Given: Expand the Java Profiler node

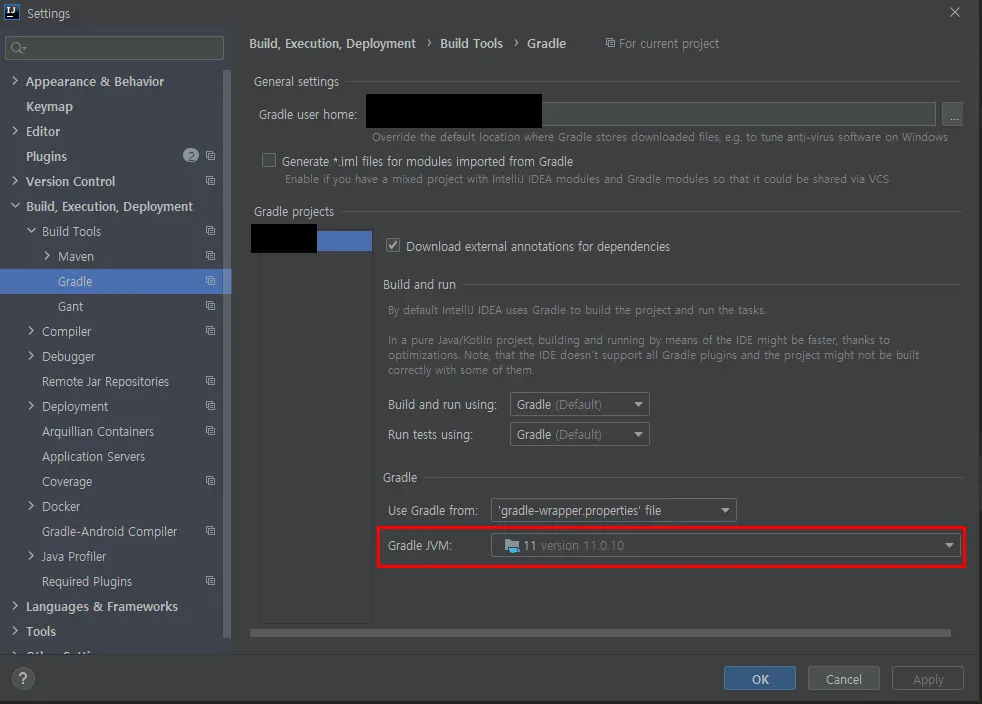Looking at the screenshot, I should (x=31, y=556).
